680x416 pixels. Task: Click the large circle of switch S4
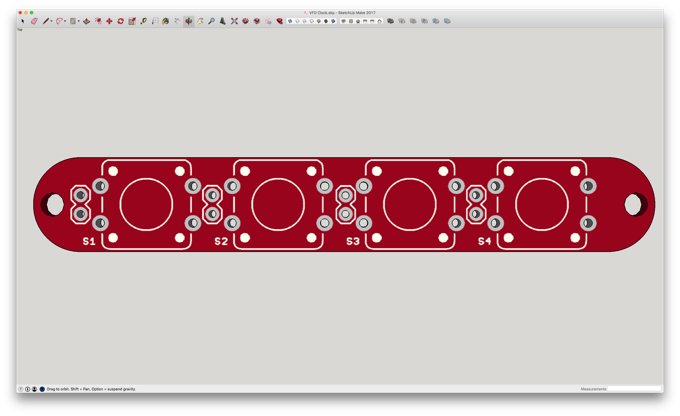click(x=542, y=204)
